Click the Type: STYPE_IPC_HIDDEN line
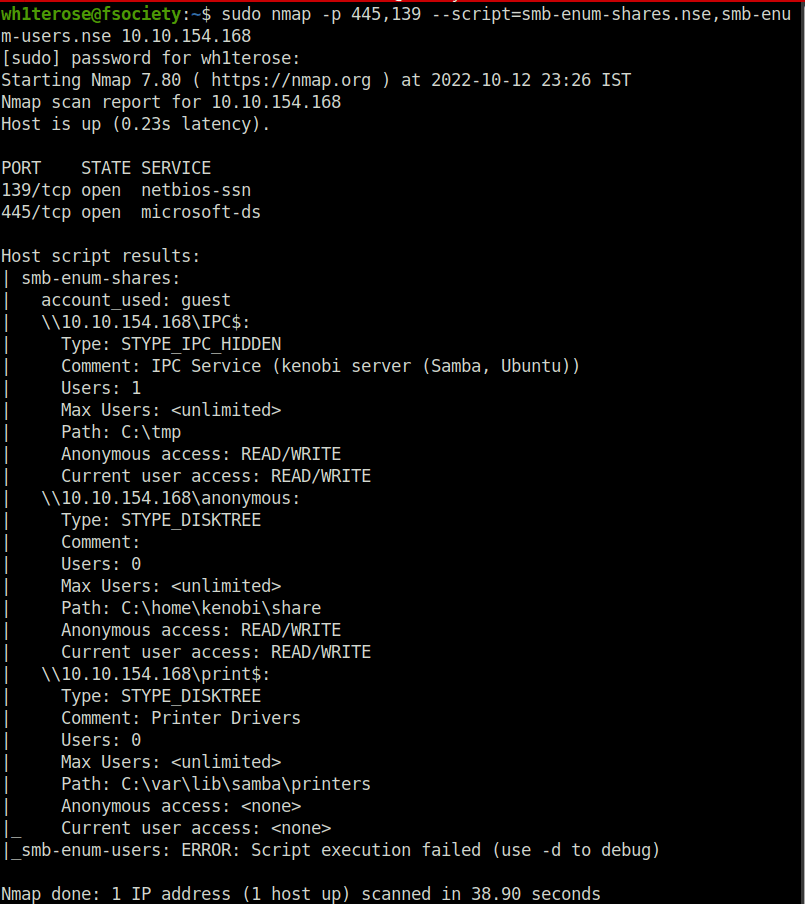Image resolution: width=805 pixels, height=904 pixels. click(171, 344)
